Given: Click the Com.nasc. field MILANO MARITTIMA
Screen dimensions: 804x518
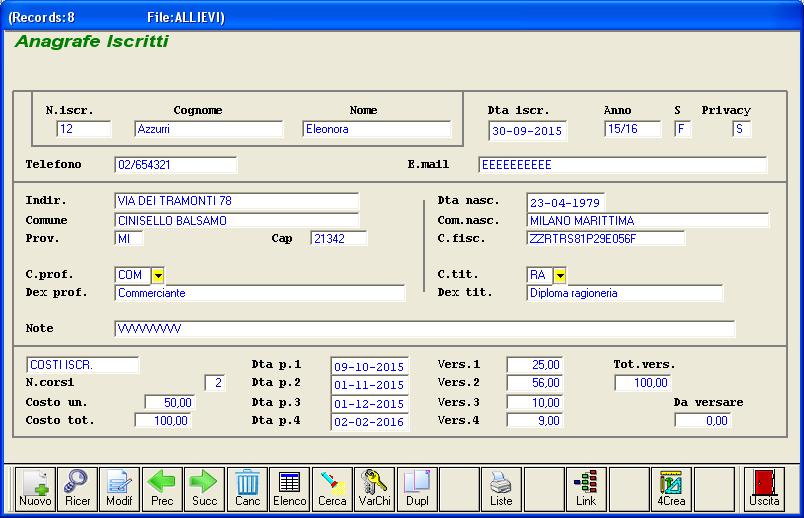Looking at the screenshot, I should [x=648, y=221].
